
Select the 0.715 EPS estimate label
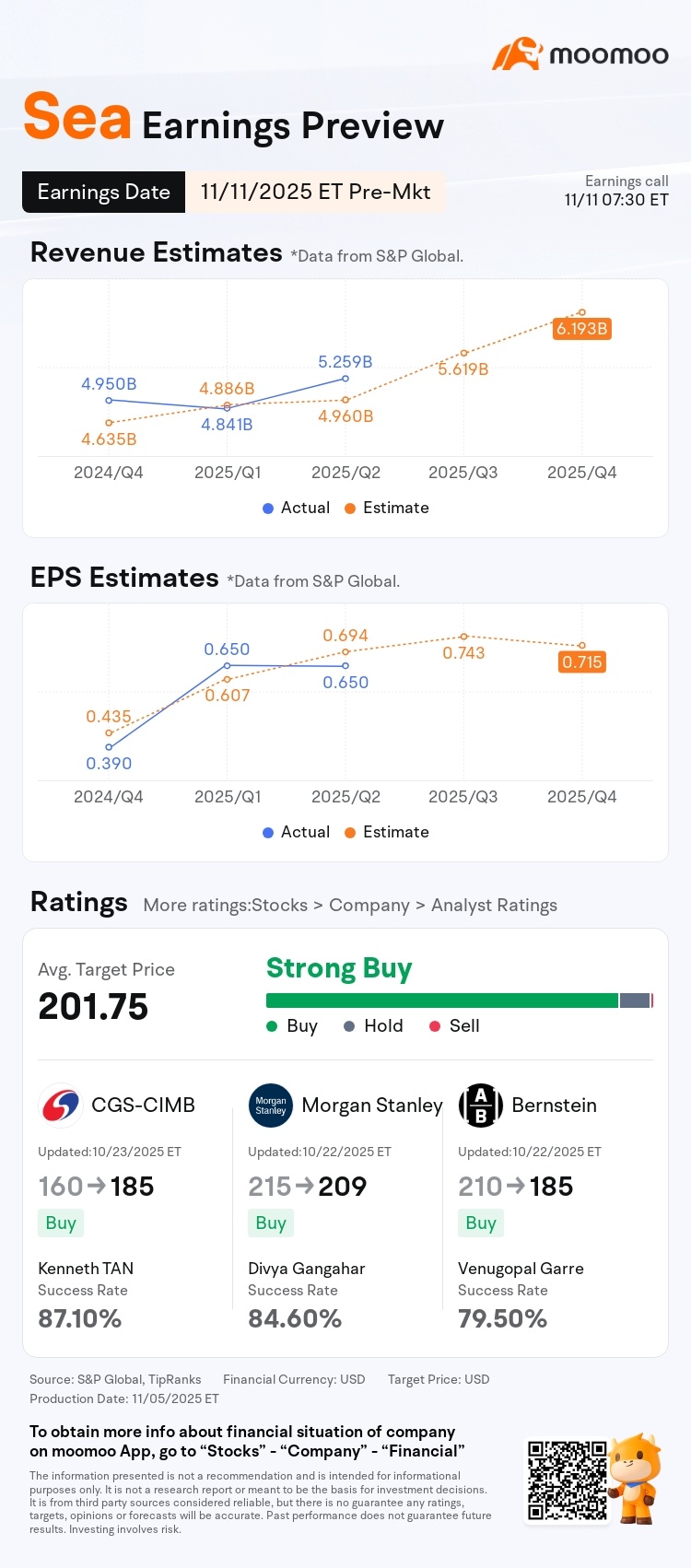pyautogui.click(x=582, y=662)
